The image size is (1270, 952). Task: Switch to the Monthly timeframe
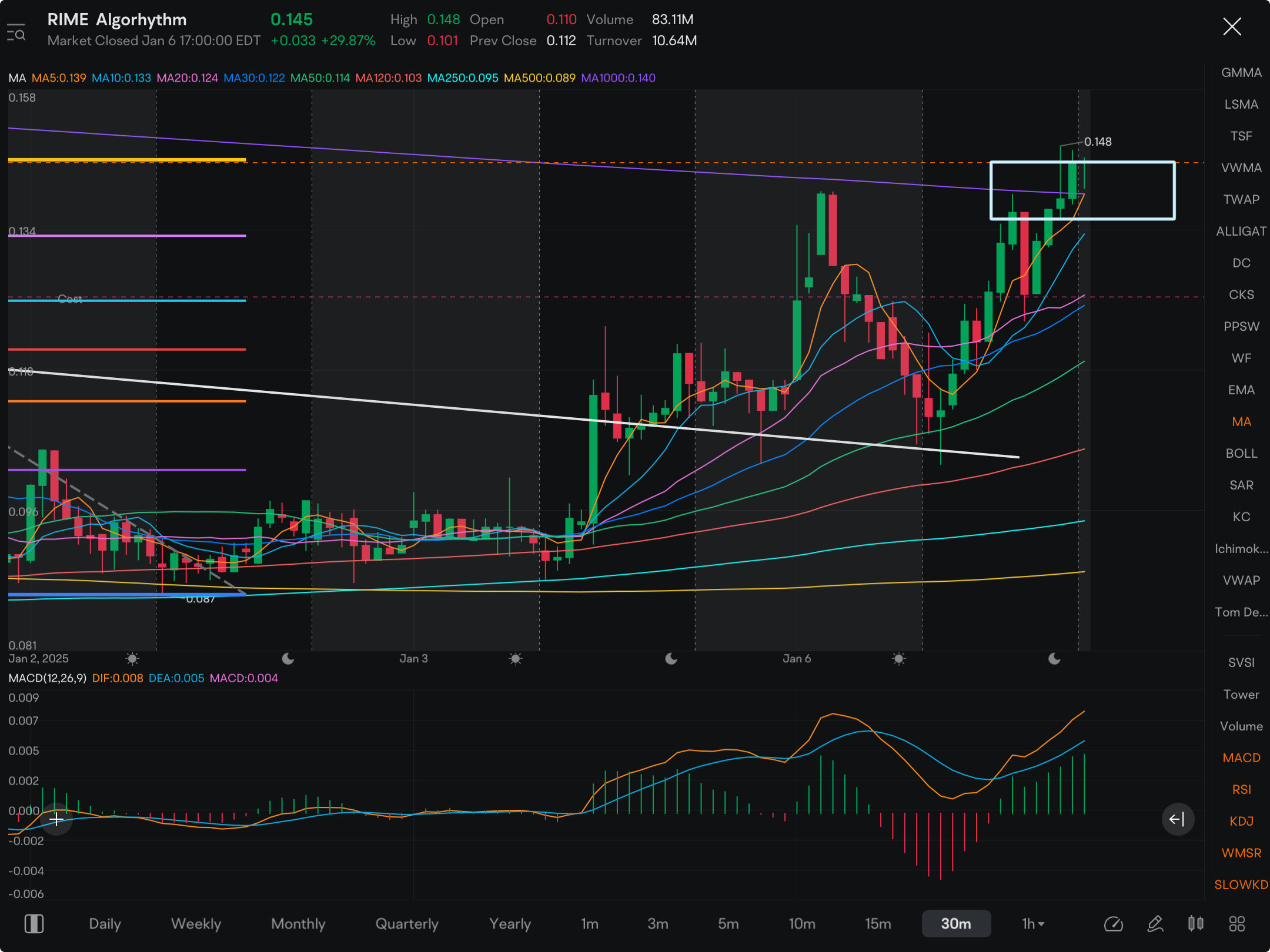tap(298, 924)
